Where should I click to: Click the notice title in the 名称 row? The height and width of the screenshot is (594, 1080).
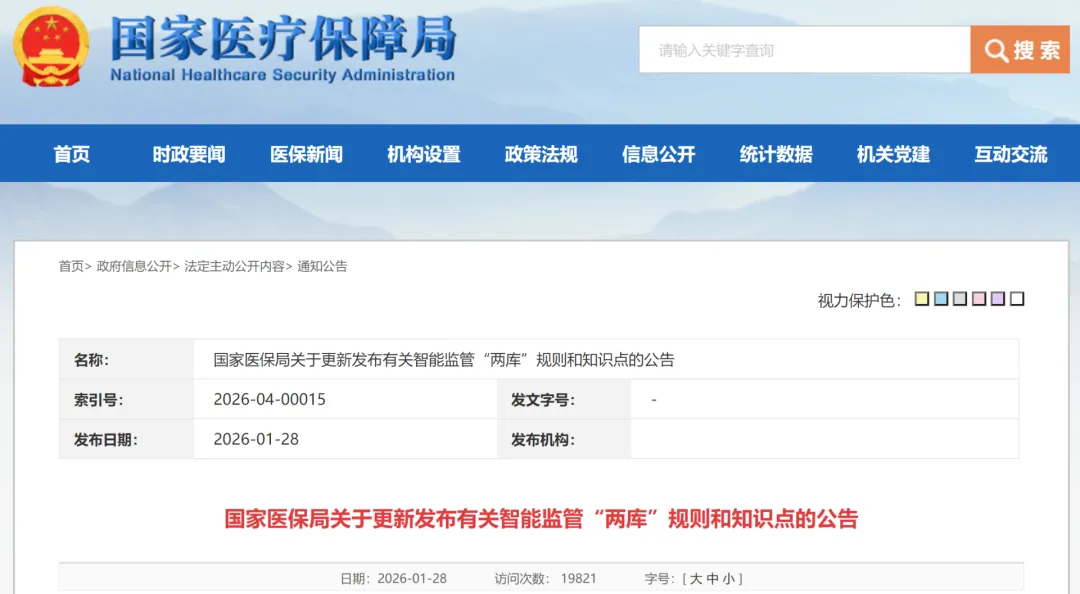pos(444,360)
